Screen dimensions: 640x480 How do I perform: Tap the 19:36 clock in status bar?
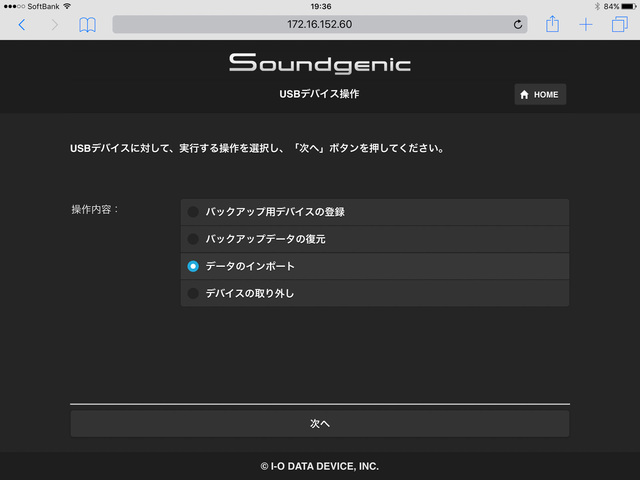point(321,7)
